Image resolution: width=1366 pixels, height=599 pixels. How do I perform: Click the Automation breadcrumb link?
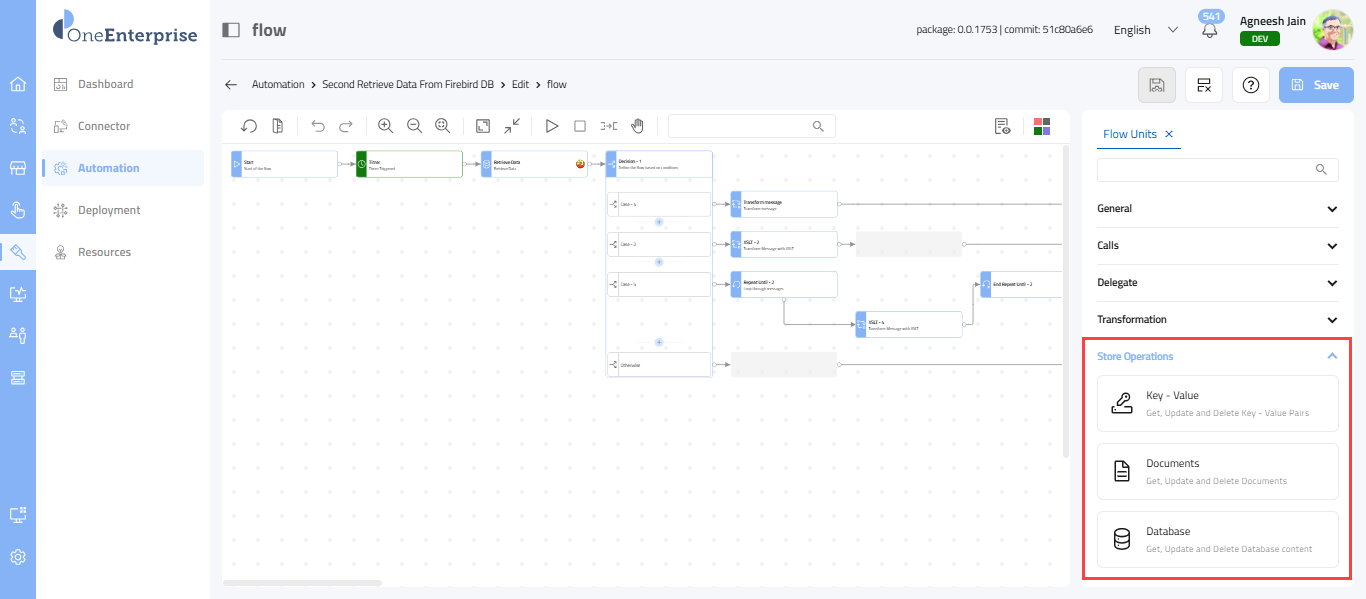point(278,85)
